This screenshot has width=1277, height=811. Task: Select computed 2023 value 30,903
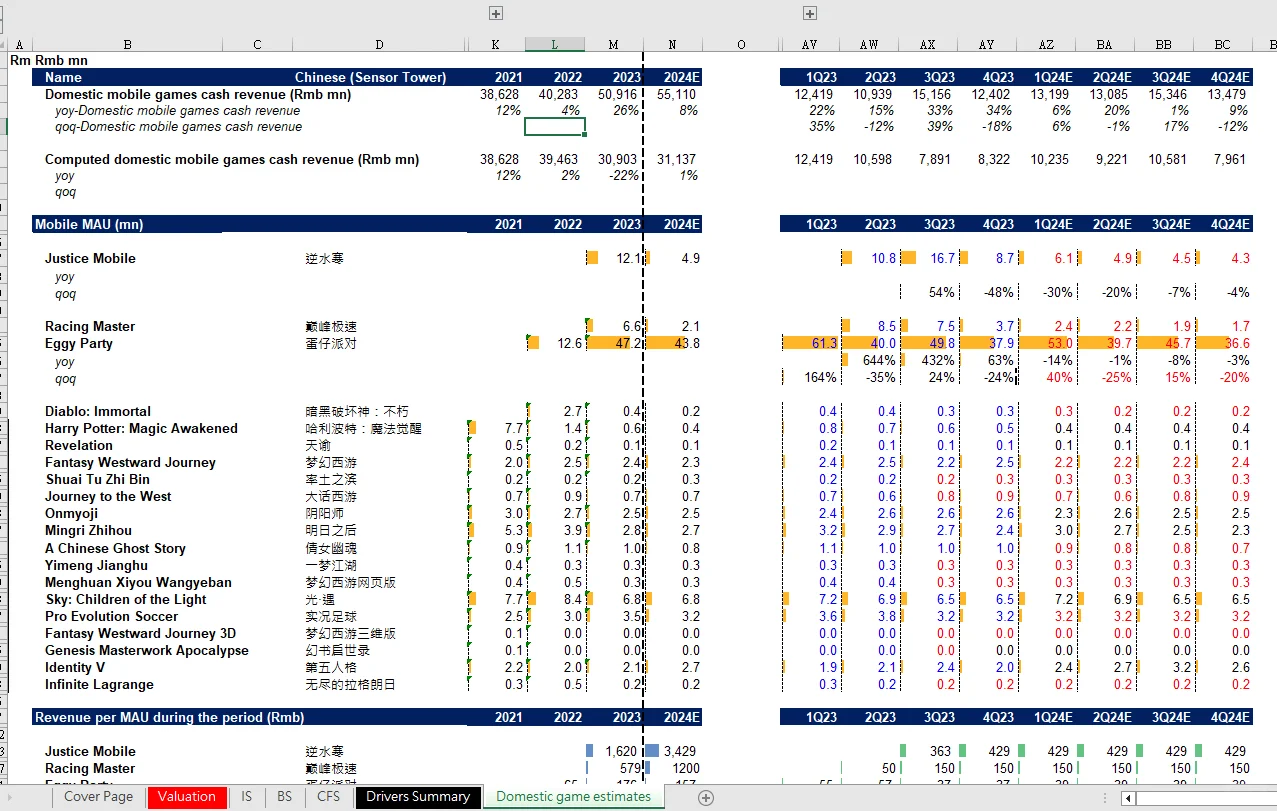click(617, 159)
